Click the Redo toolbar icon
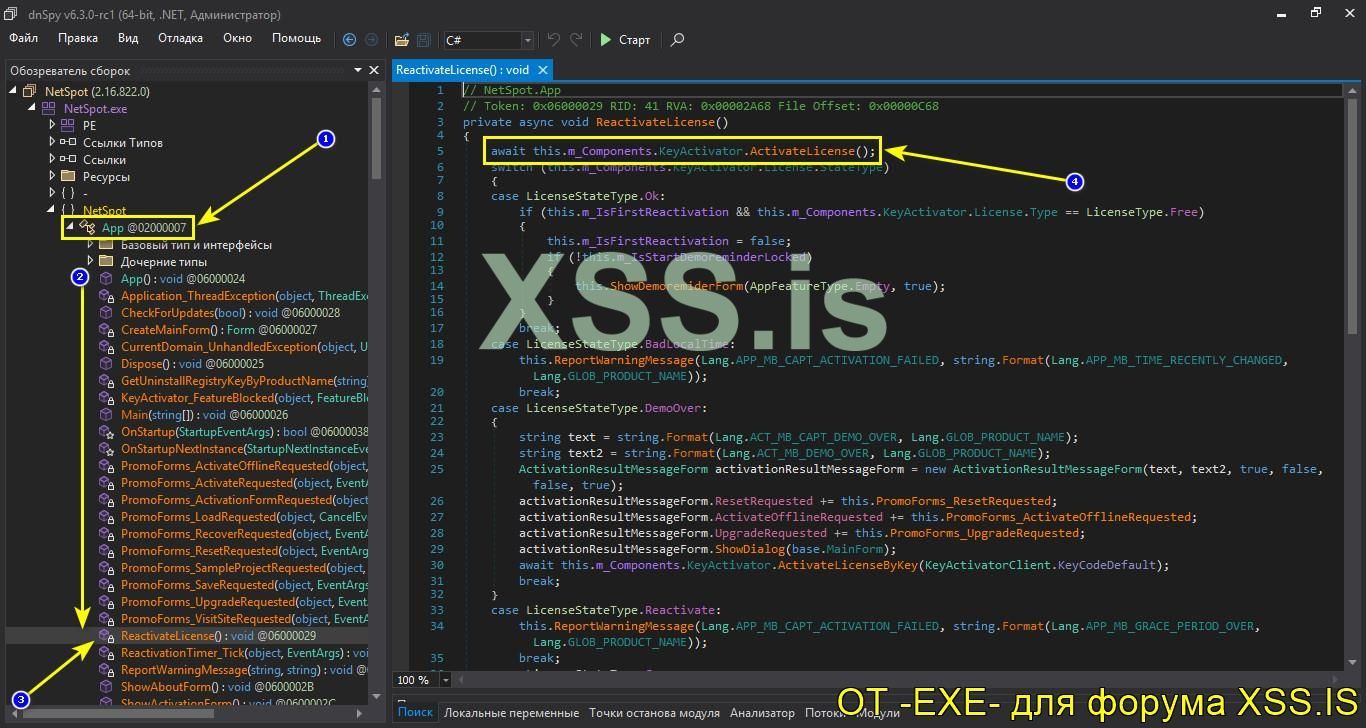The image size is (1366, 728). coord(576,40)
